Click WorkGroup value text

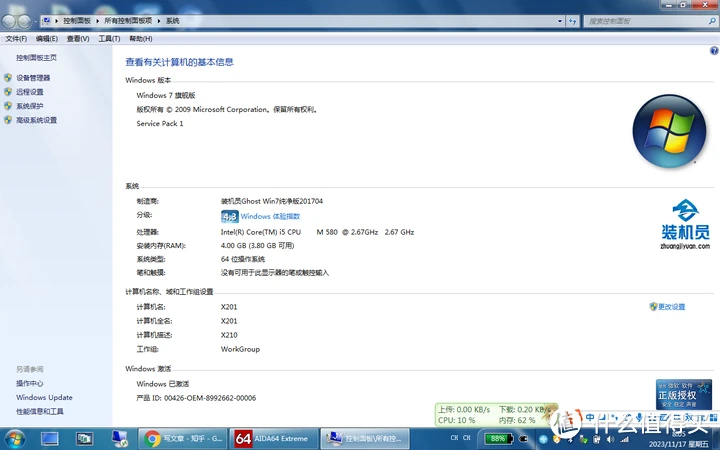coord(240,349)
